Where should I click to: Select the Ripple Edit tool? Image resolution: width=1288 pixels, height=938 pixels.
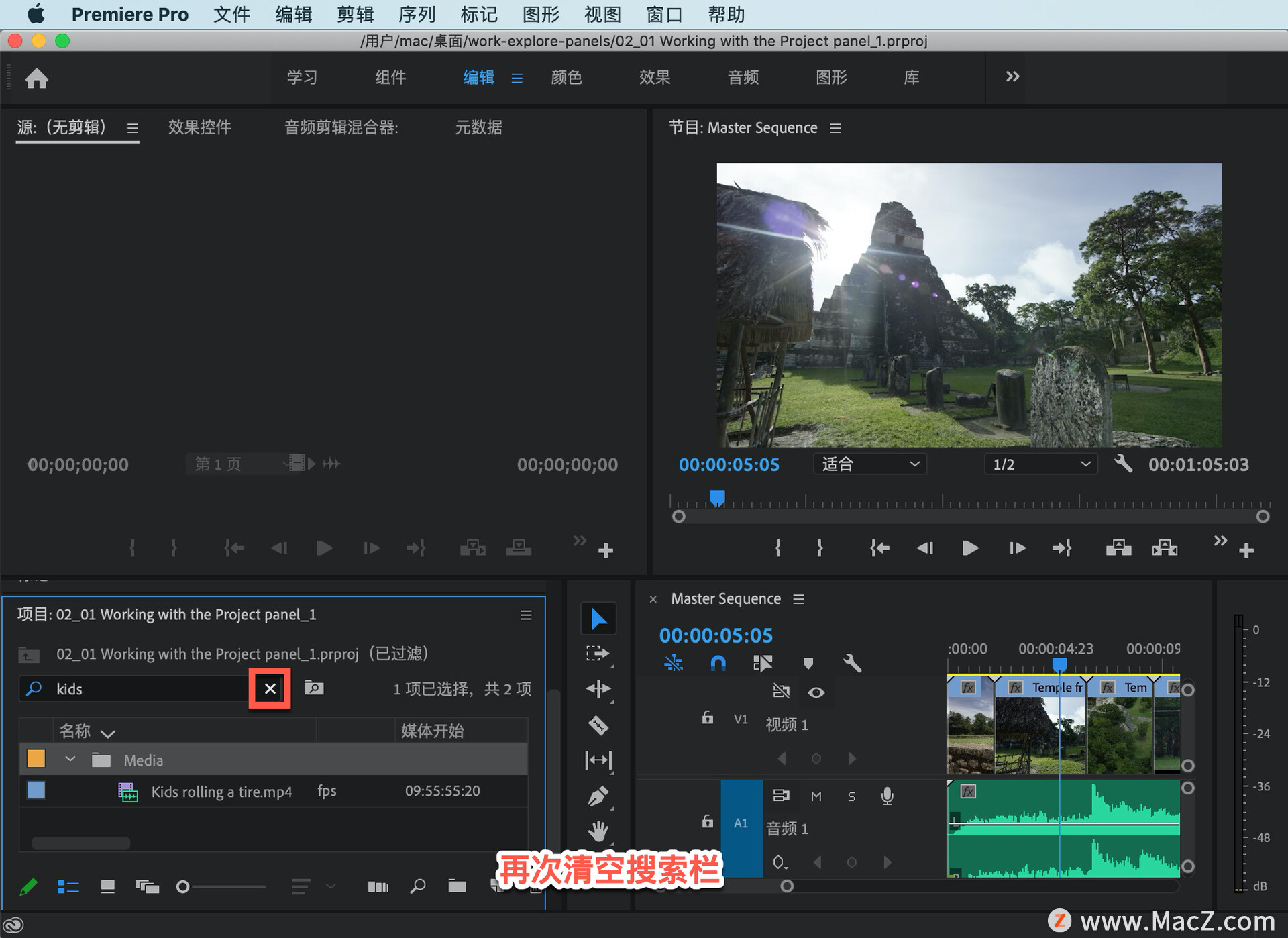tap(598, 689)
